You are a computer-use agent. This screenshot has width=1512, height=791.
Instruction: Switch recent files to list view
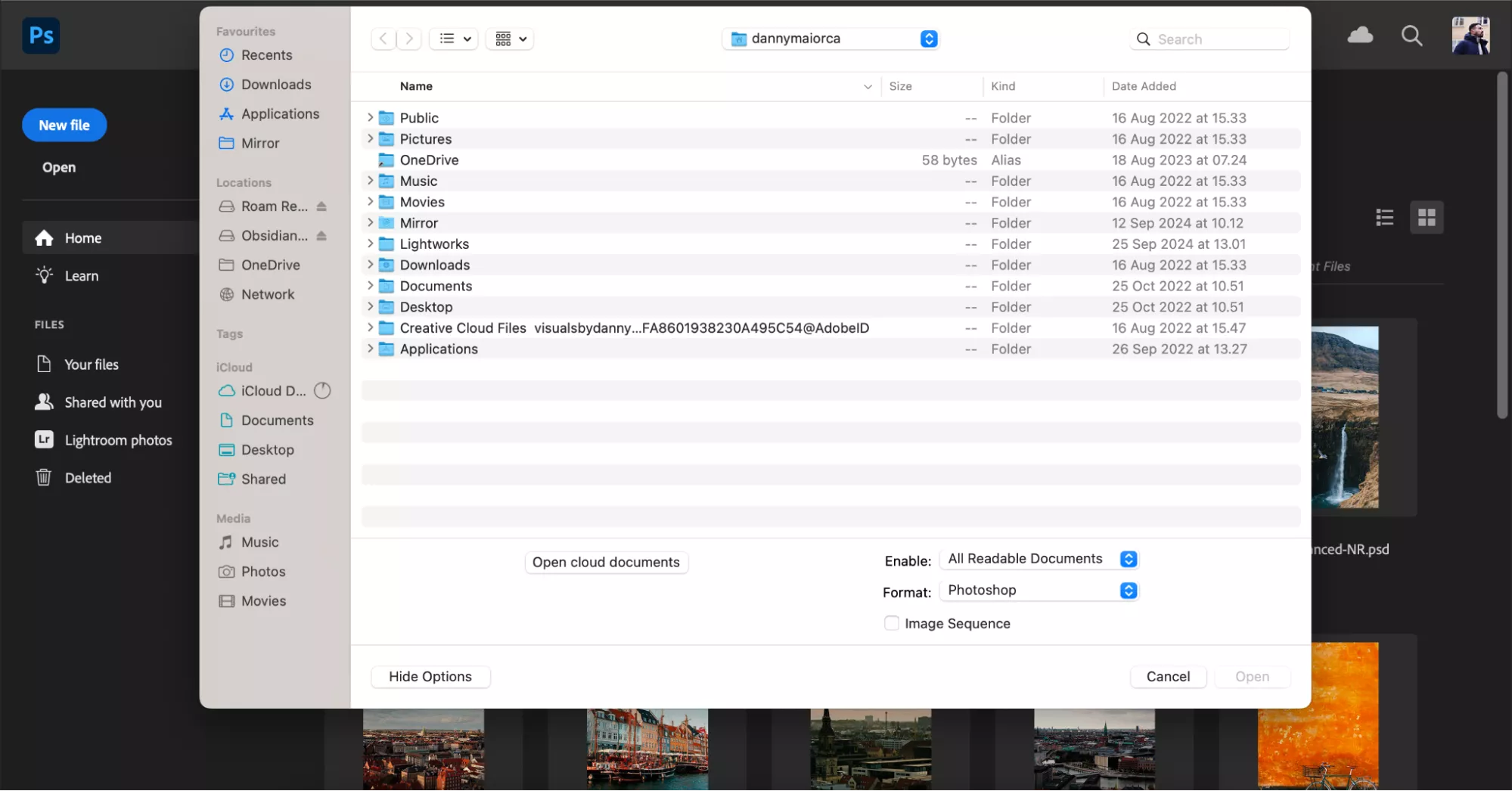click(x=1384, y=218)
